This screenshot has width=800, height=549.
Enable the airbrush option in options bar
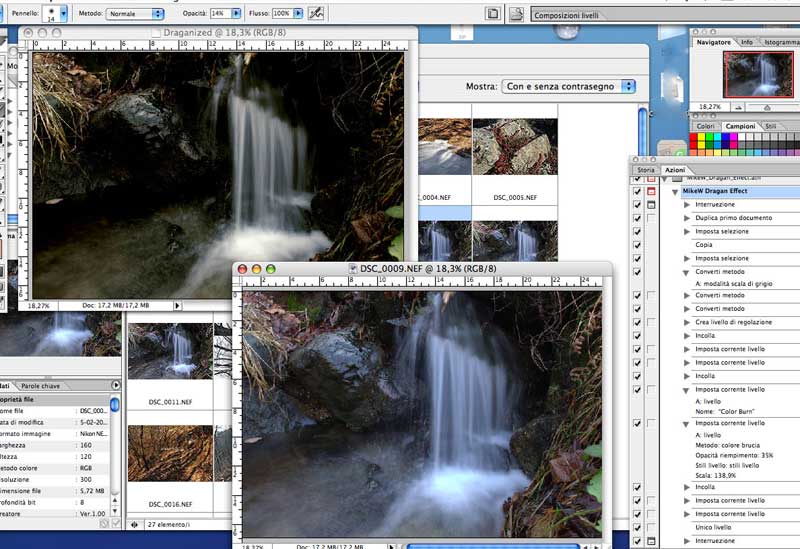[x=315, y=13]
